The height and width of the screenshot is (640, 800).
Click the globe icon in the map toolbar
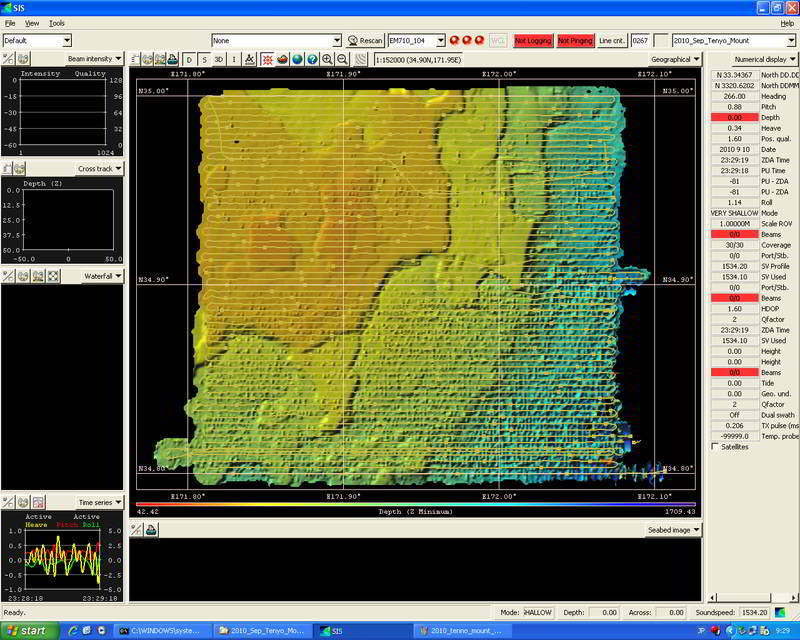point(297,60)
